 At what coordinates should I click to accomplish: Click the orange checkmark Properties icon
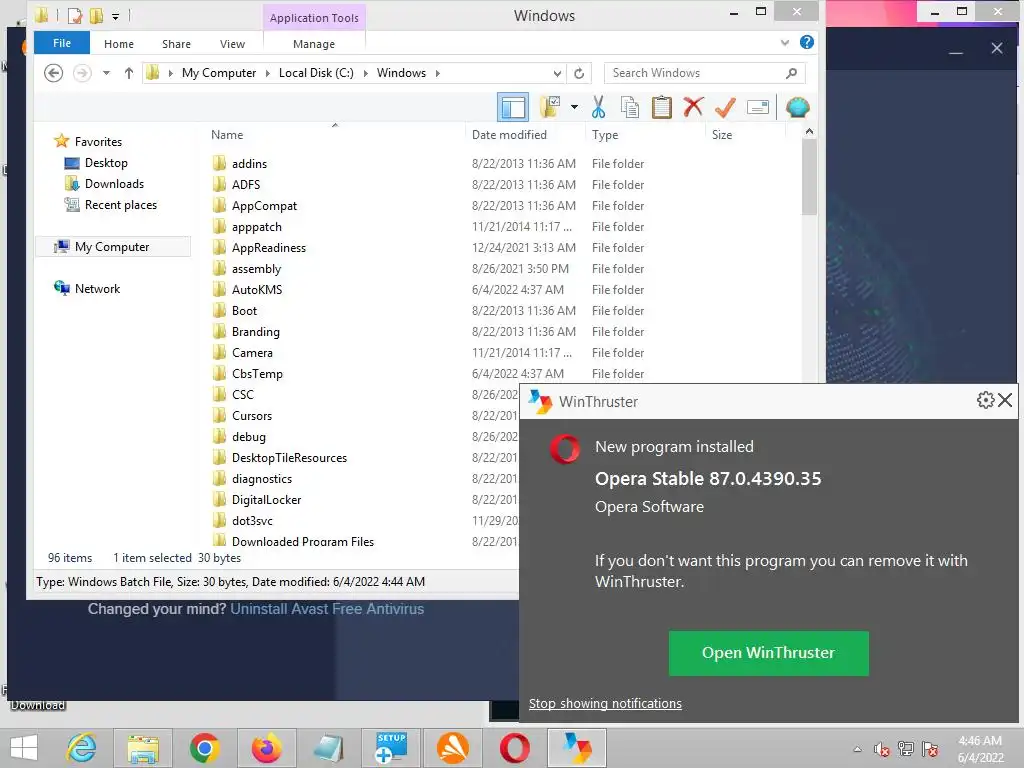pos(725,107)
